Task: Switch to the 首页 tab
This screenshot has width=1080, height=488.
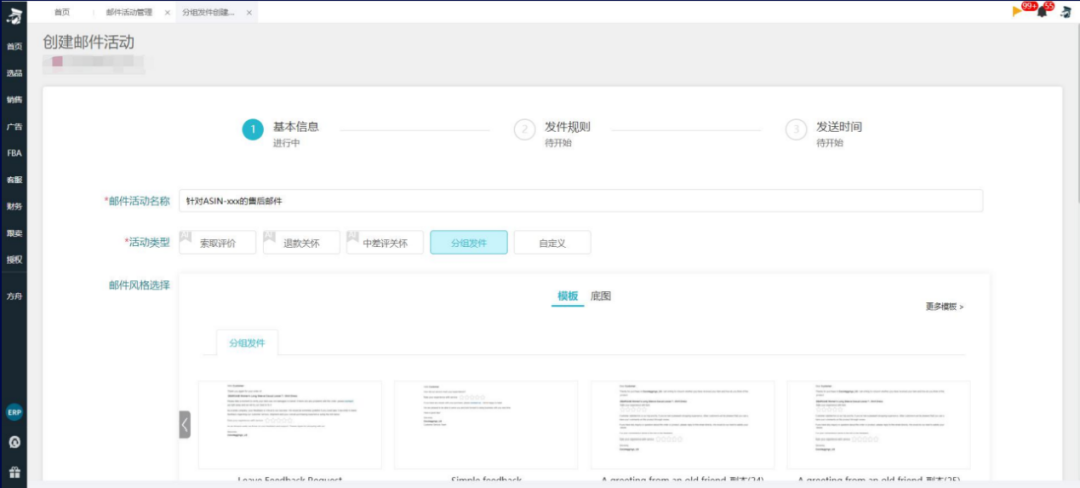Action: 62,12
